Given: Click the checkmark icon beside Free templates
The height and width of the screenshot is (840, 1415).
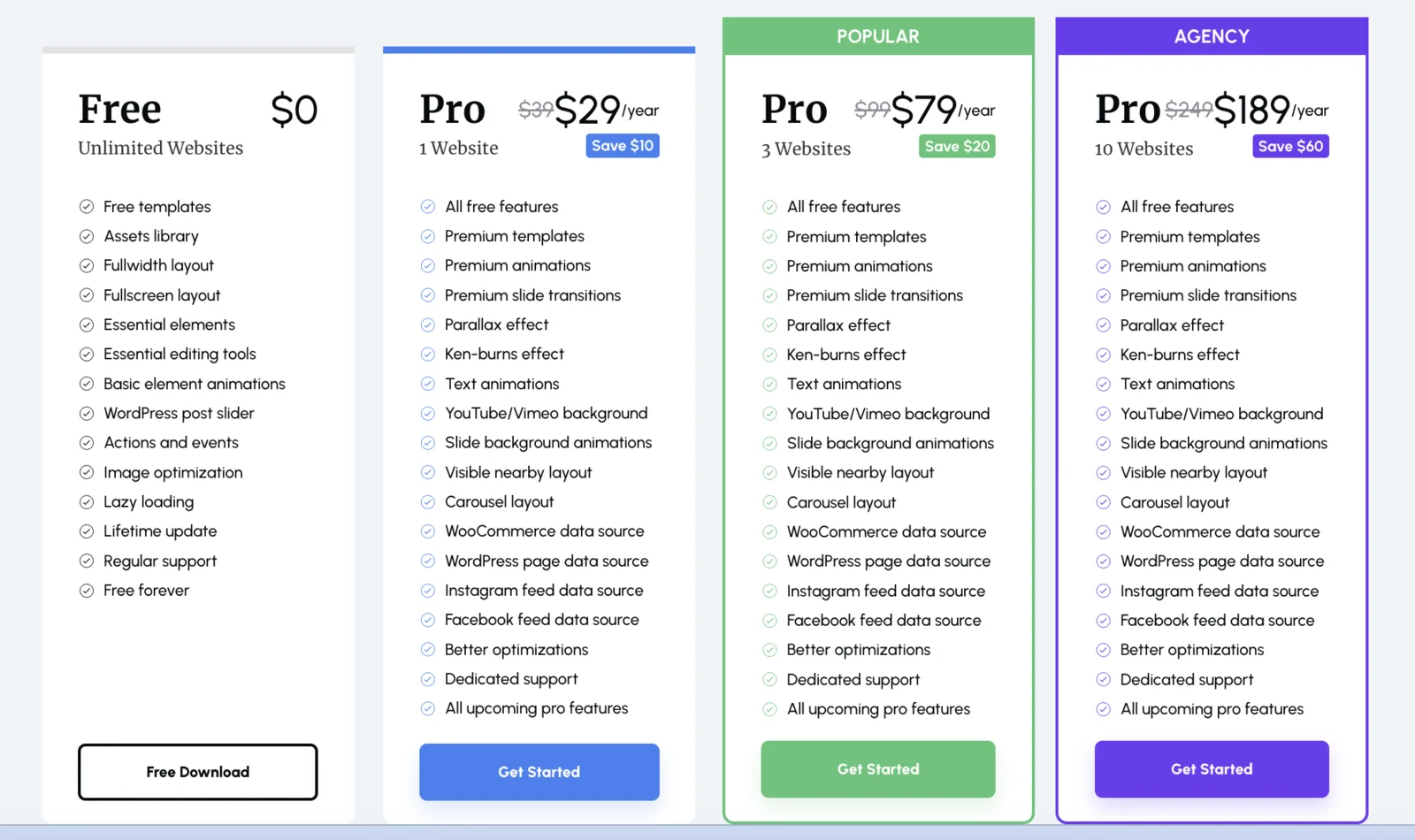Looking at the screenshot, I should pyautogui.click(x=87, y=207).
